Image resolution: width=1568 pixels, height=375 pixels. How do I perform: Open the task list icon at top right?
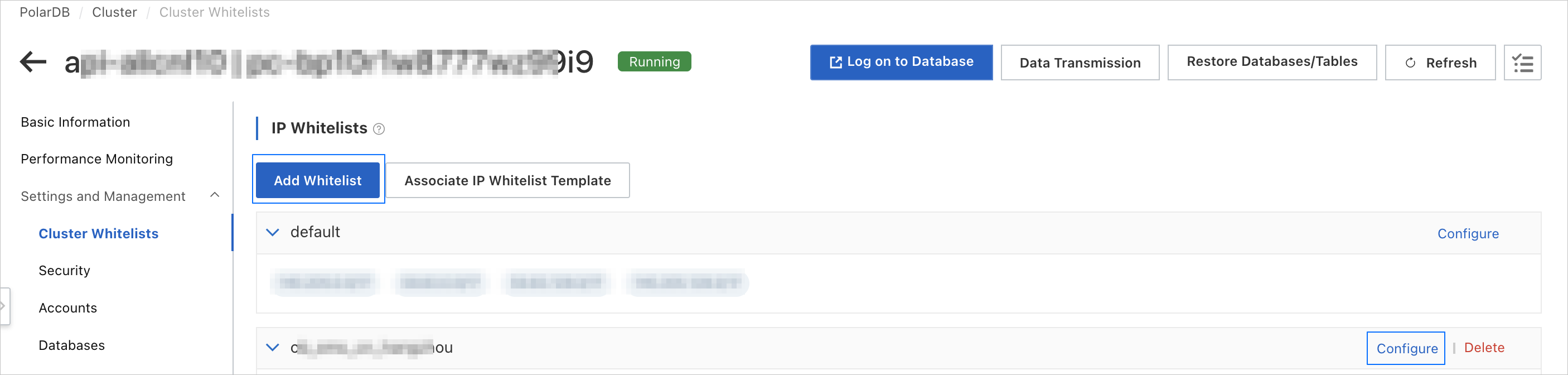(x=1523, y=62)
